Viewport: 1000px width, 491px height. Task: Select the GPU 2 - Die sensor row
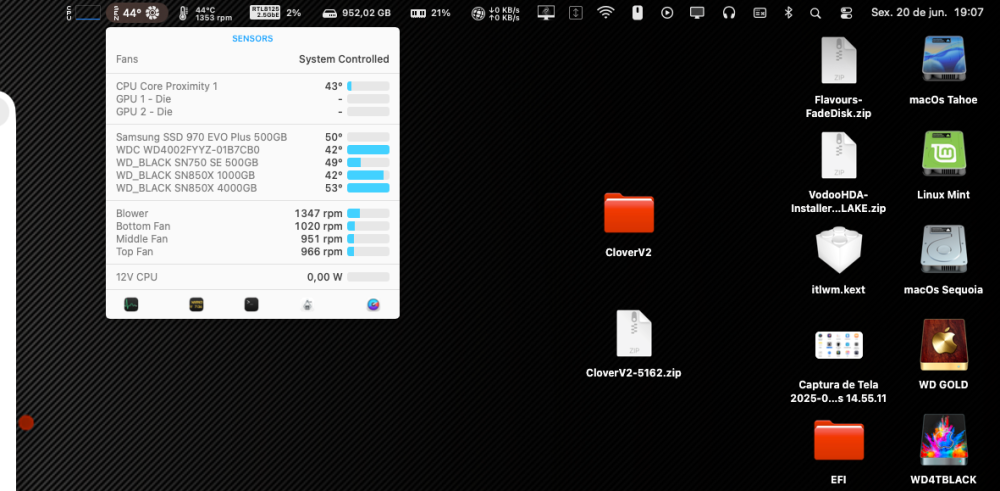point(253,112)
